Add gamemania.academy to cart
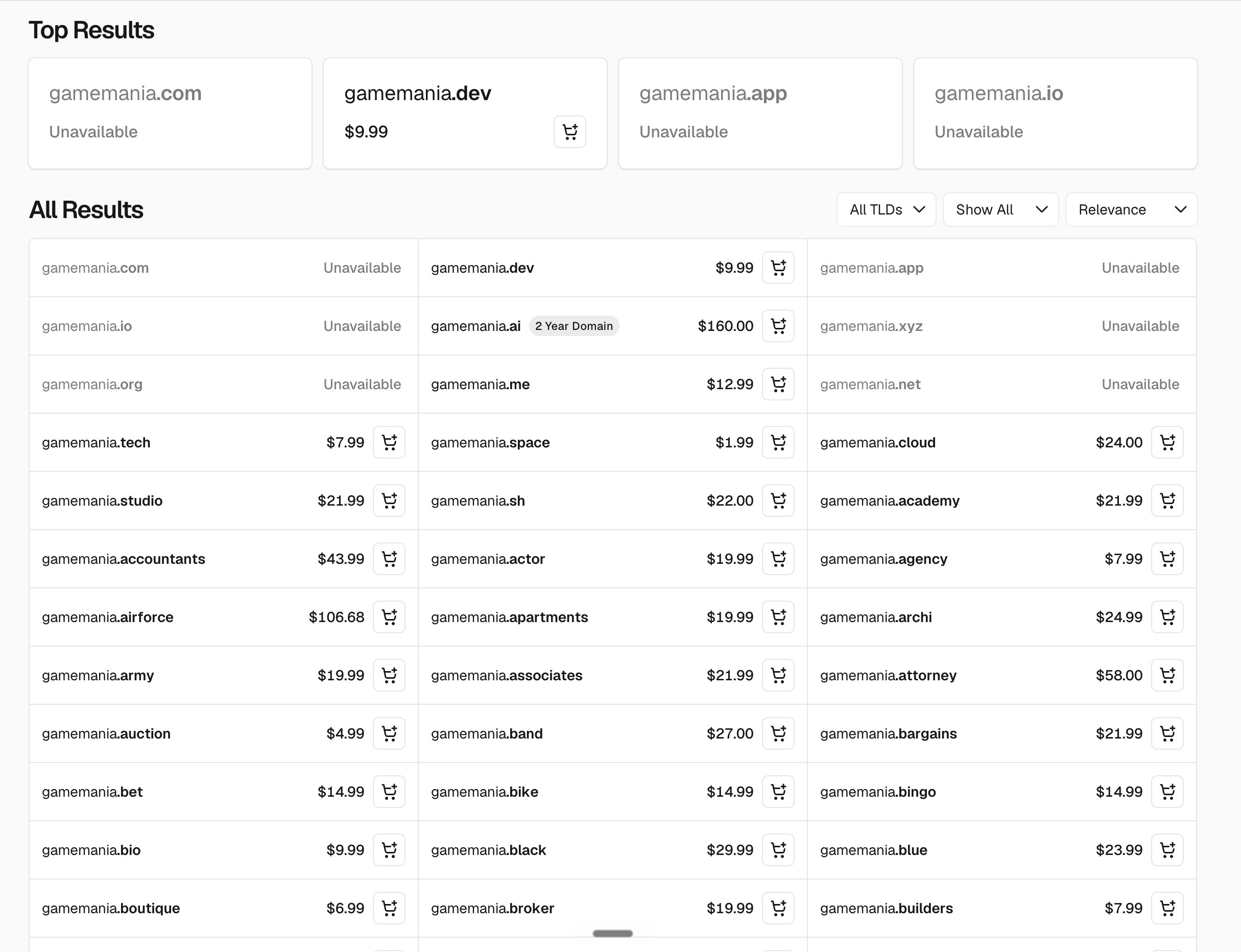This screenshot has height=952, width=1241. (x=1167, y=501)
